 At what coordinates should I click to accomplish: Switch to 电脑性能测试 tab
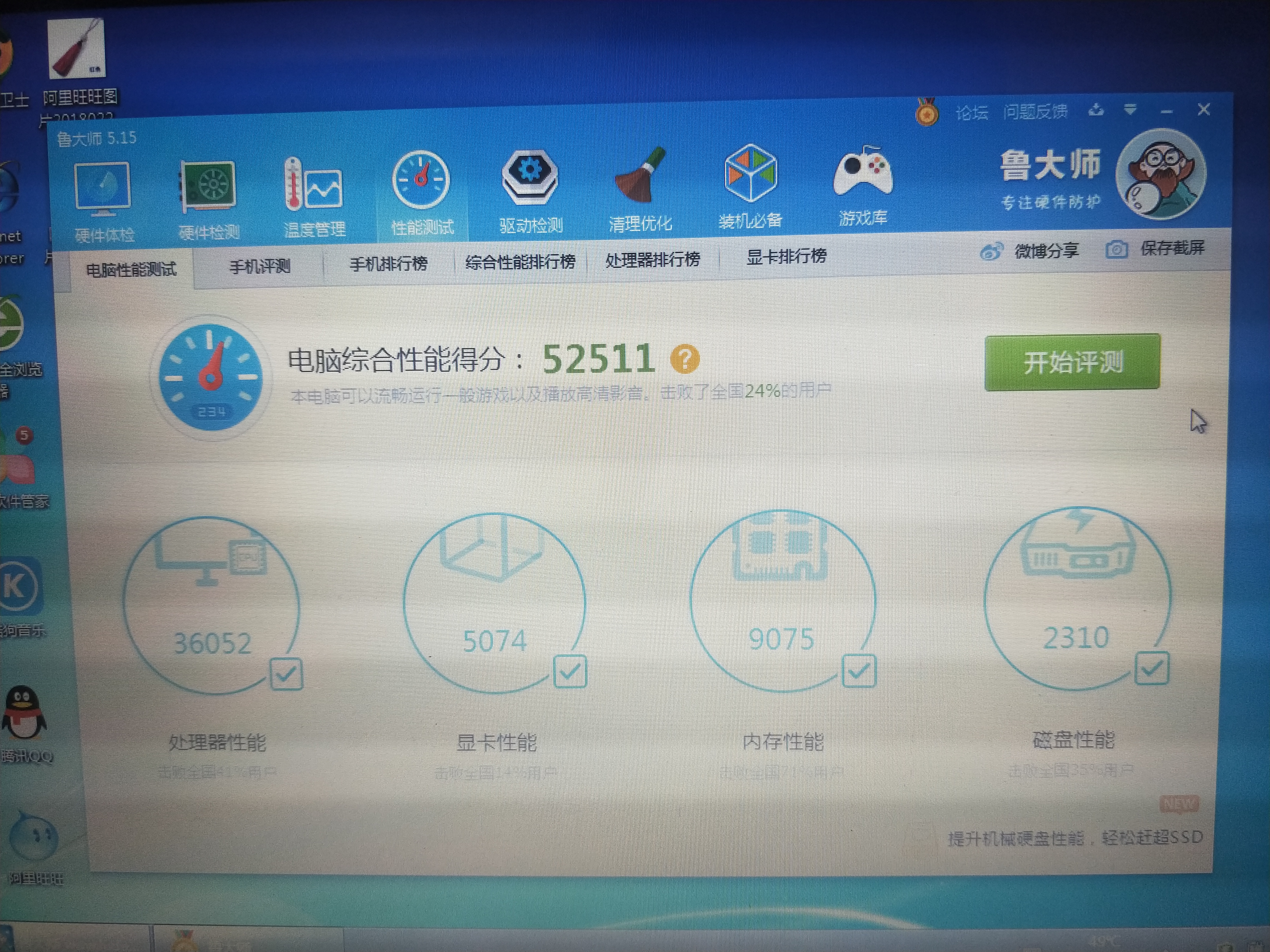[x=131, y=270]
